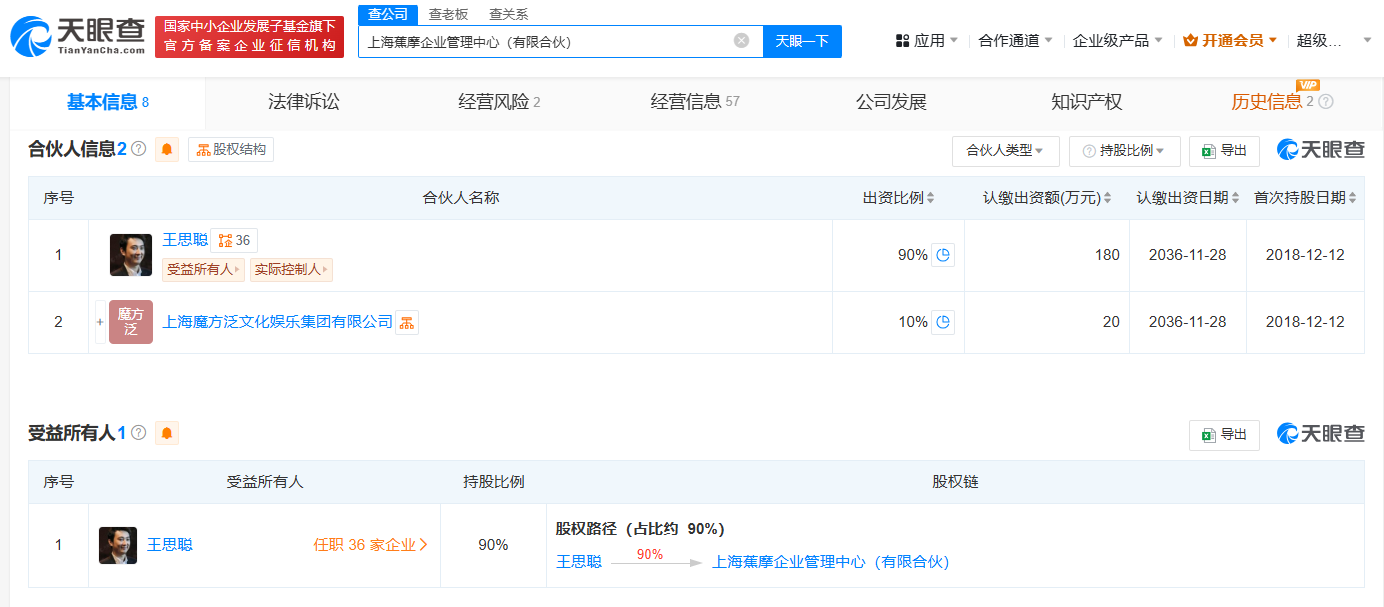This screenshot has width=1384, height=607.
Task: Clear the search box using the X icon
Action: pyautogui.click(x=741, y=41)
